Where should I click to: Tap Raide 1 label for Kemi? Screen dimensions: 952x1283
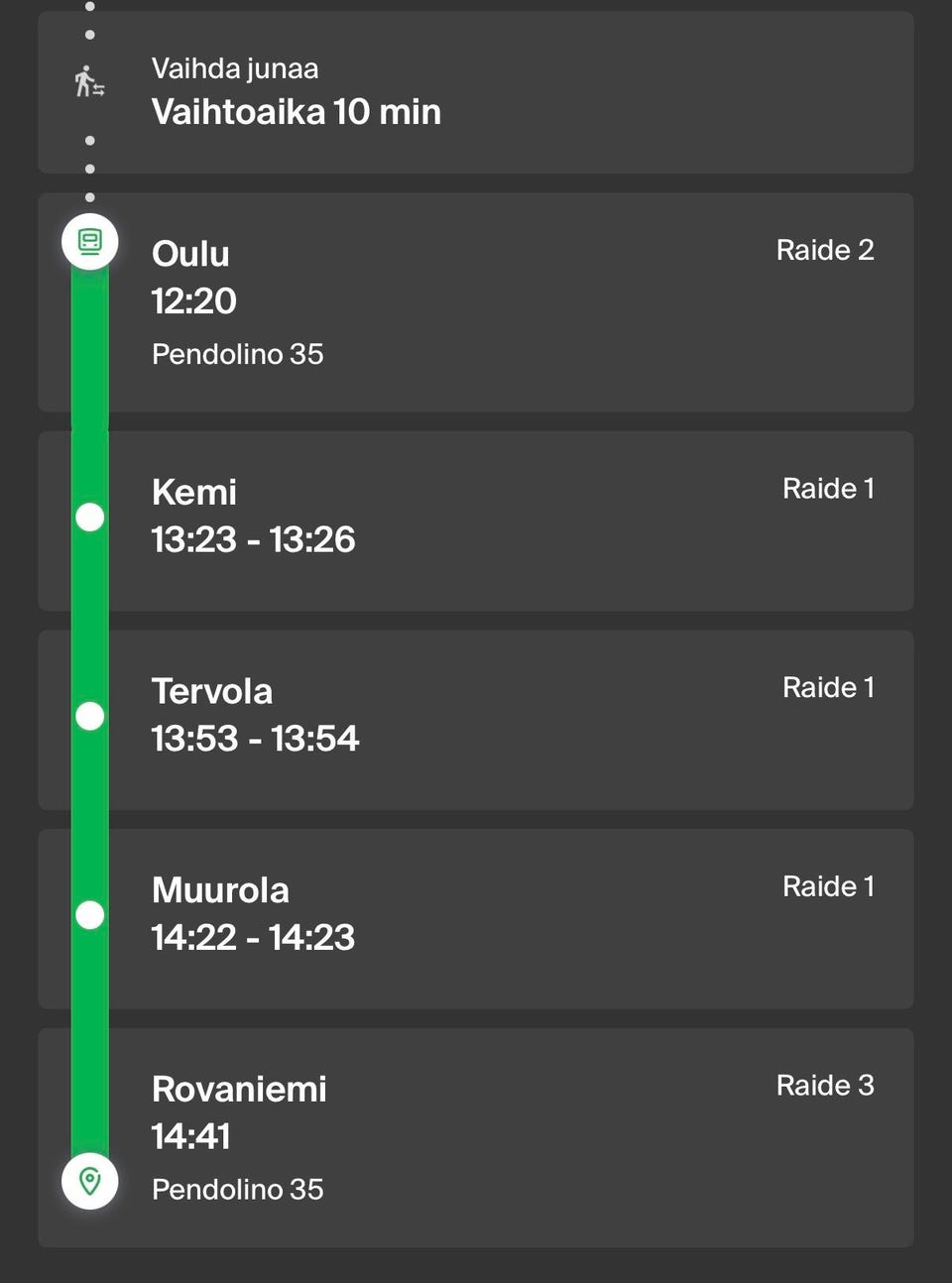point(828,488)
